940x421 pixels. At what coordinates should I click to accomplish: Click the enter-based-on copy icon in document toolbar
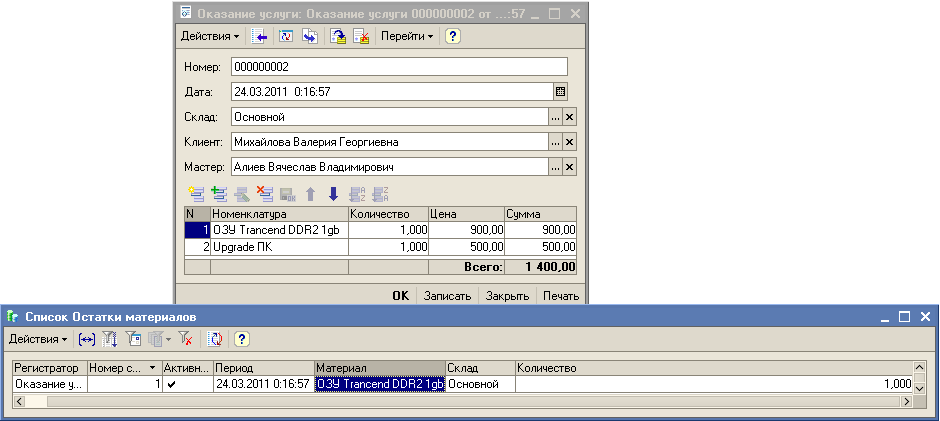[309, 37]
